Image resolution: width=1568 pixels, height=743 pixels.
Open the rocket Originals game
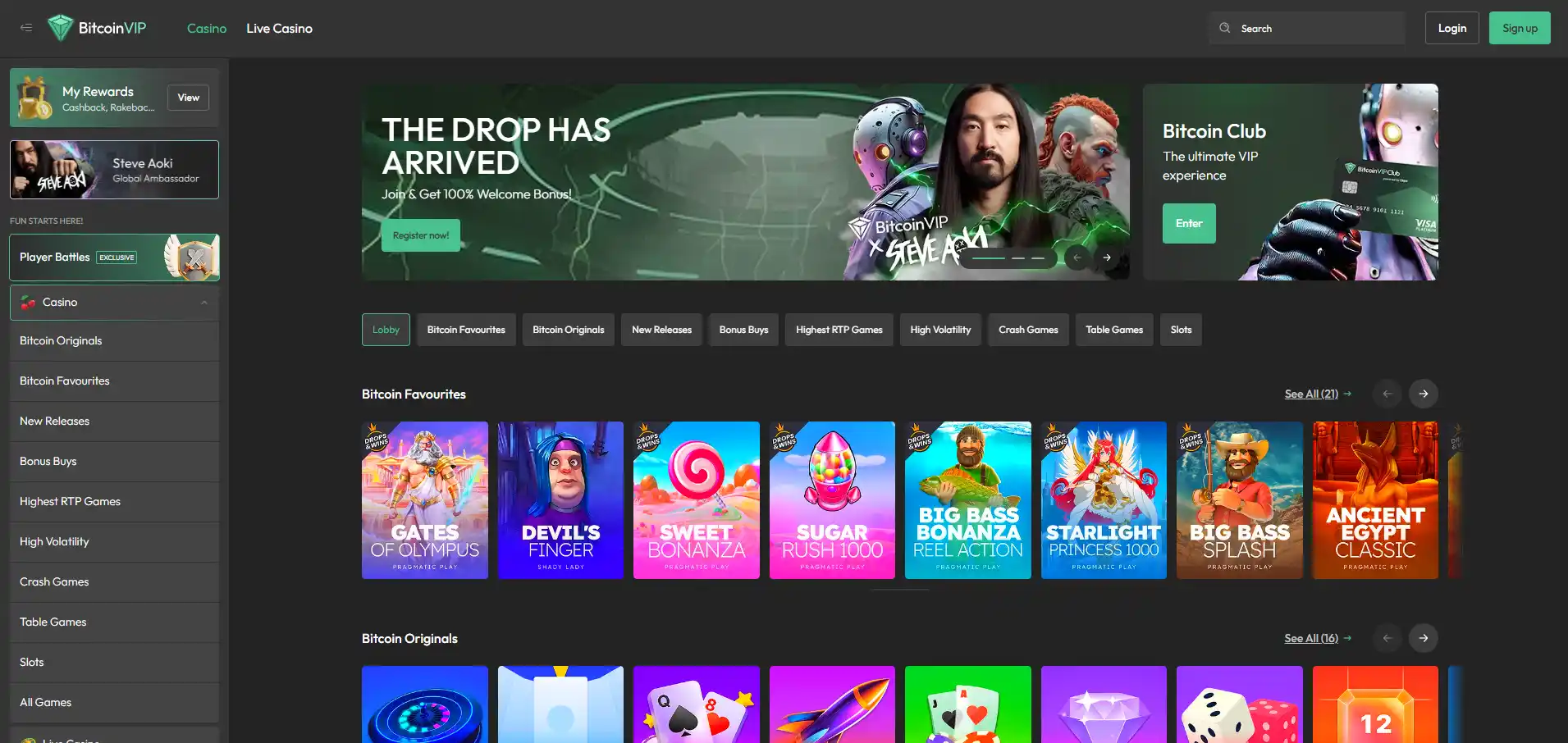coord(832,704)
